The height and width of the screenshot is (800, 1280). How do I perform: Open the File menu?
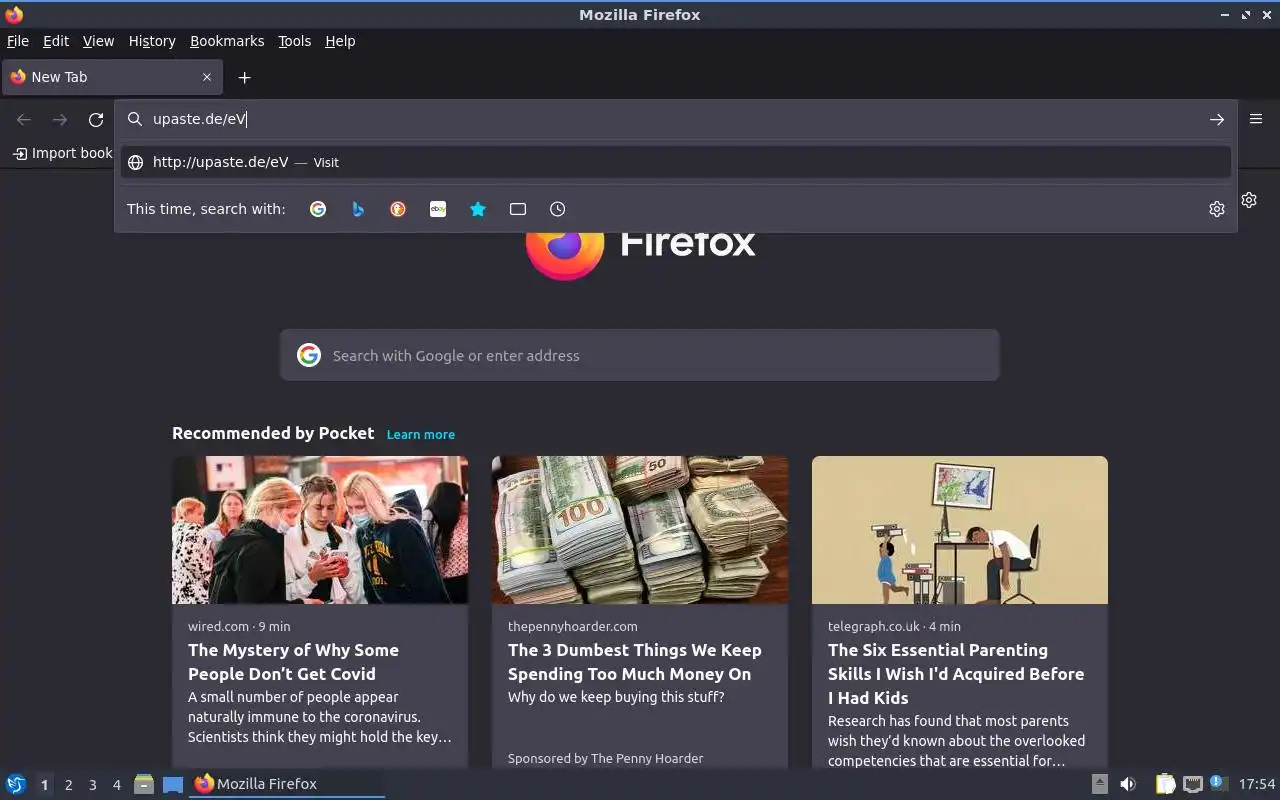pyautogui.click(x=18, y=41)
